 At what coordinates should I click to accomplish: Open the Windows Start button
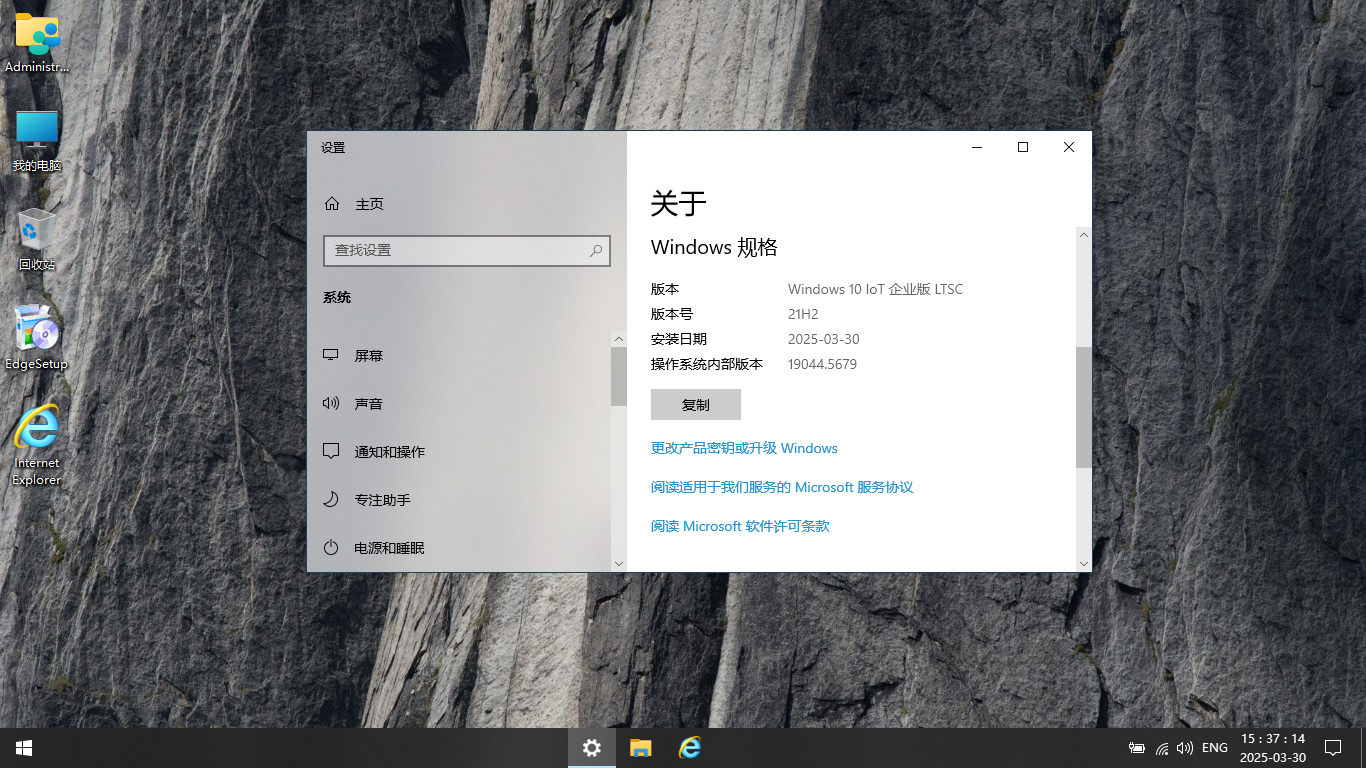tap(24, 748)
